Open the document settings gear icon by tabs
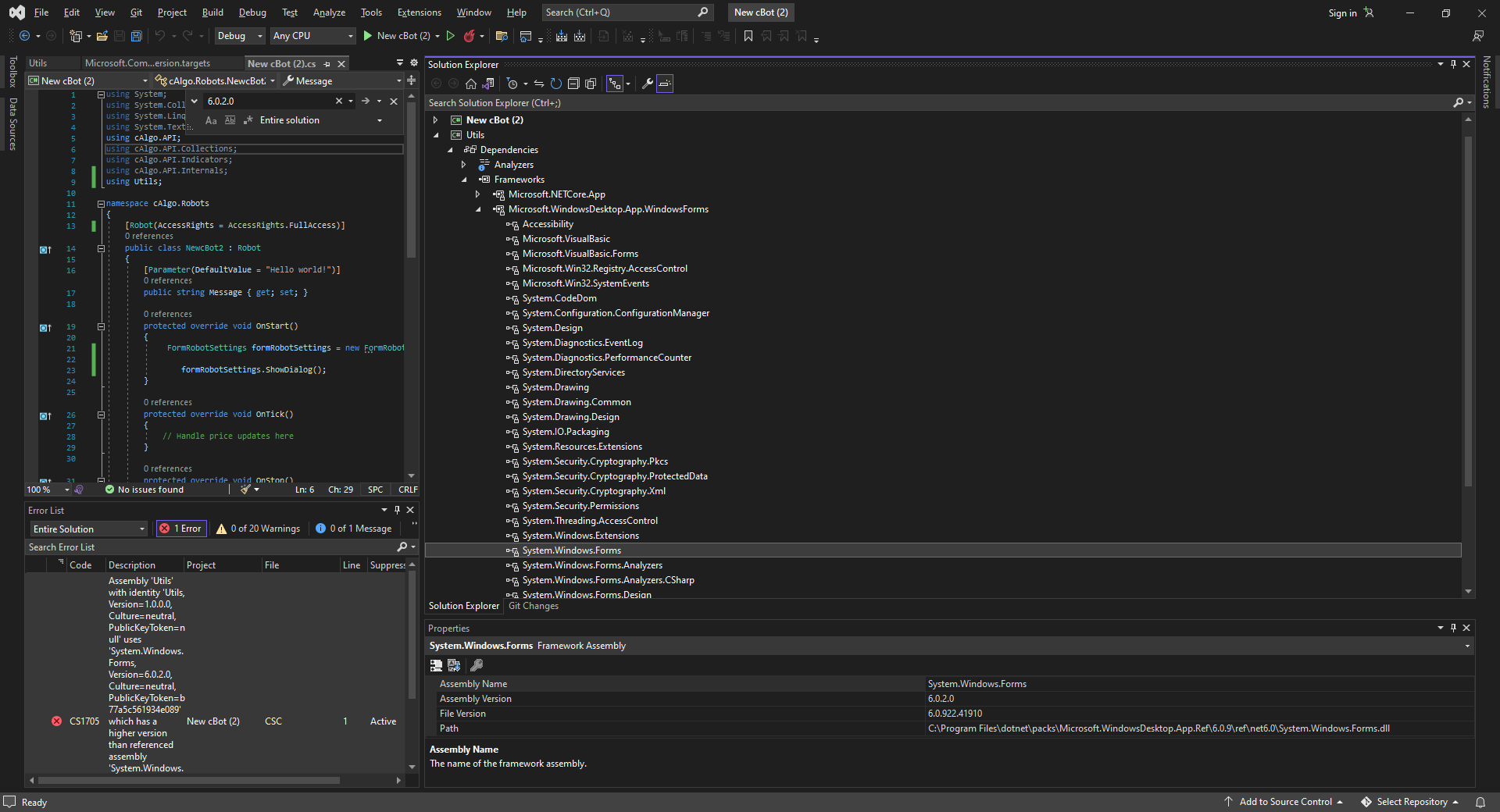This screenshot has width=1500, height=812. click(414, 63)
